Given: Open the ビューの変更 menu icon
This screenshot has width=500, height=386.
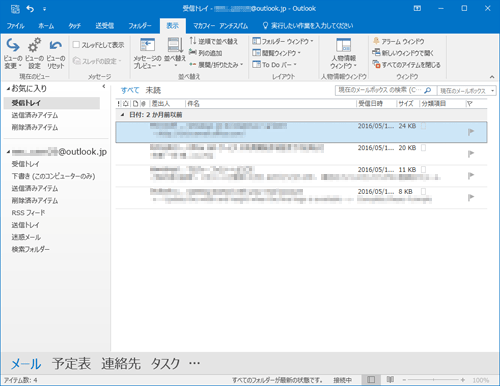Looking at the screenshot, I should pos(13,45).
